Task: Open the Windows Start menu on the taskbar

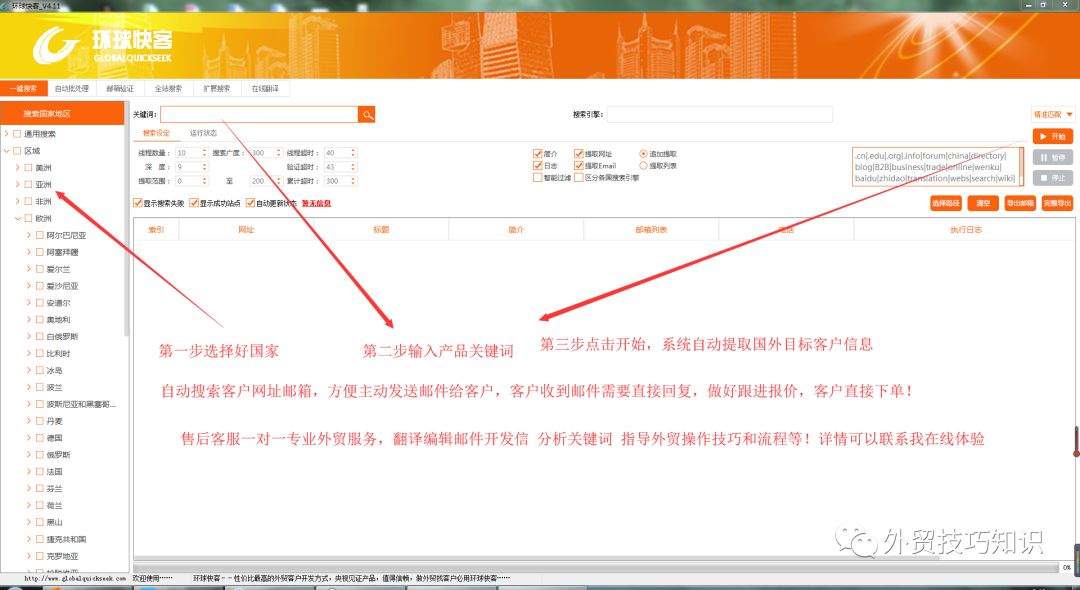Action: [14, 586]
